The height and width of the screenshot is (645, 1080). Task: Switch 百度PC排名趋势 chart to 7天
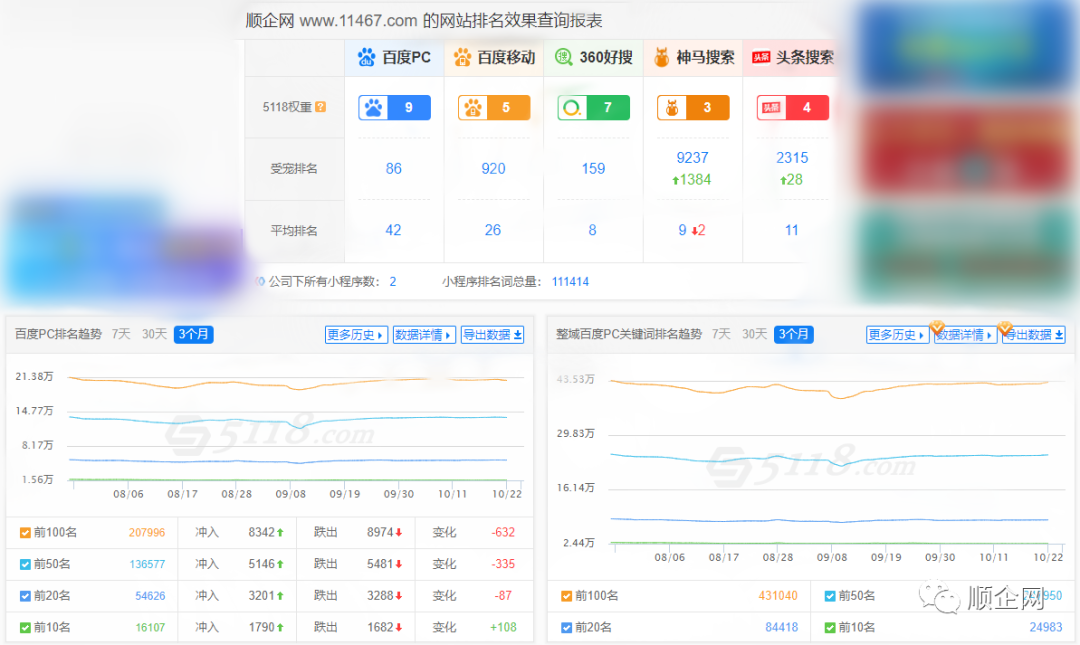(121, 334)
